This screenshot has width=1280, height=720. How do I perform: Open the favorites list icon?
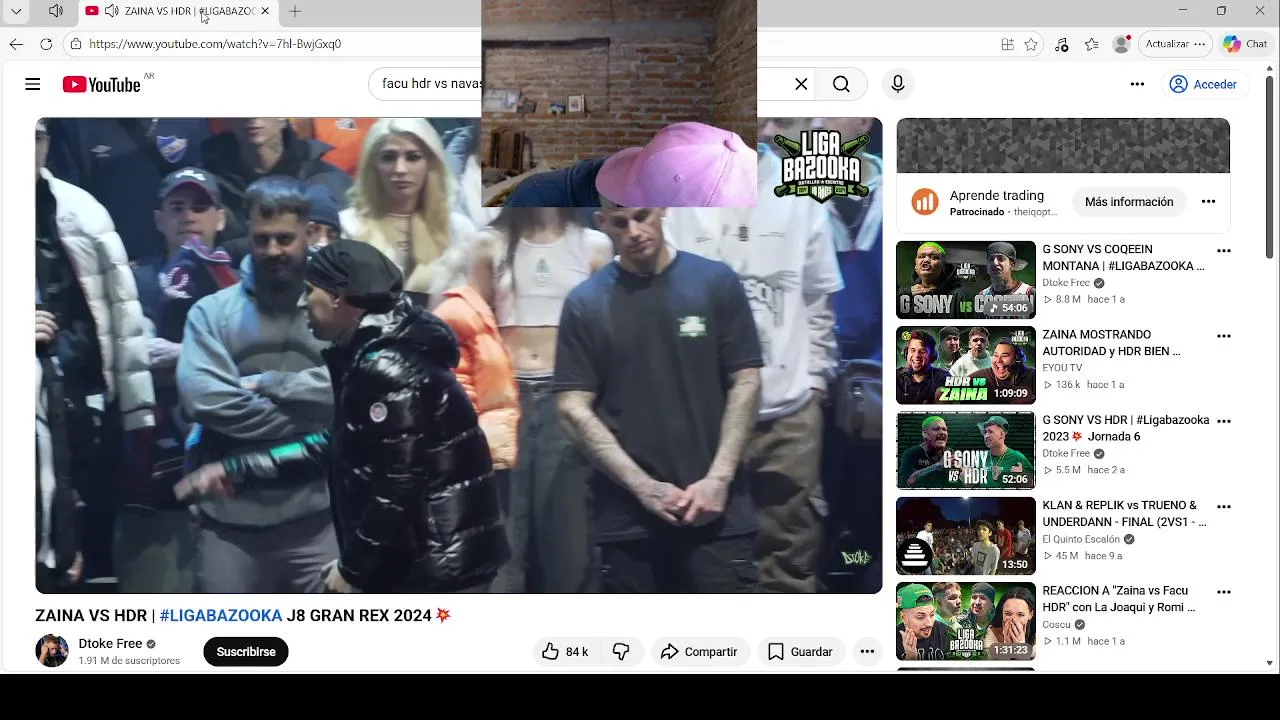[1092, 44]
